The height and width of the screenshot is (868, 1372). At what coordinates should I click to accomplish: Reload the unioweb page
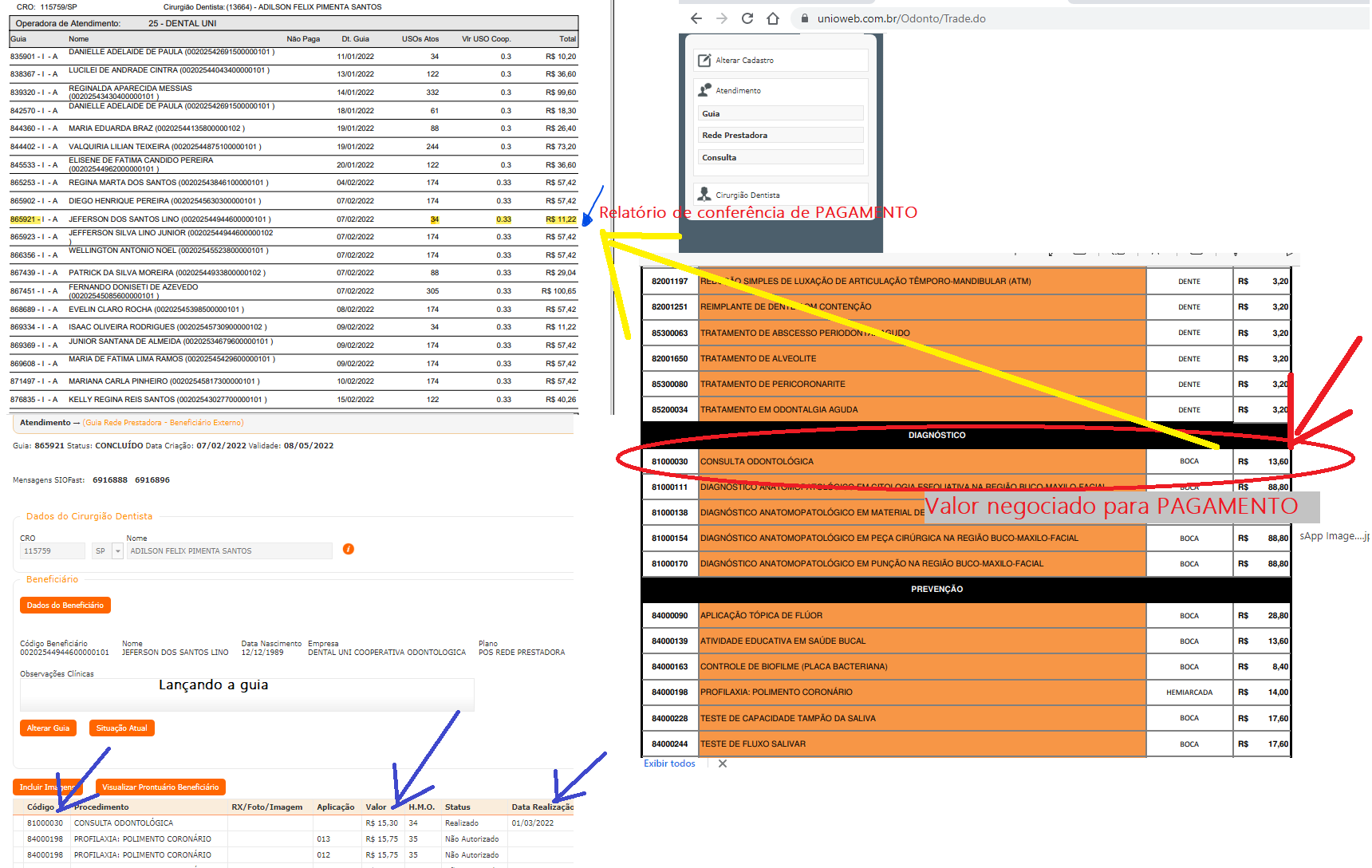pyautogui.click(x=747, y=18)
